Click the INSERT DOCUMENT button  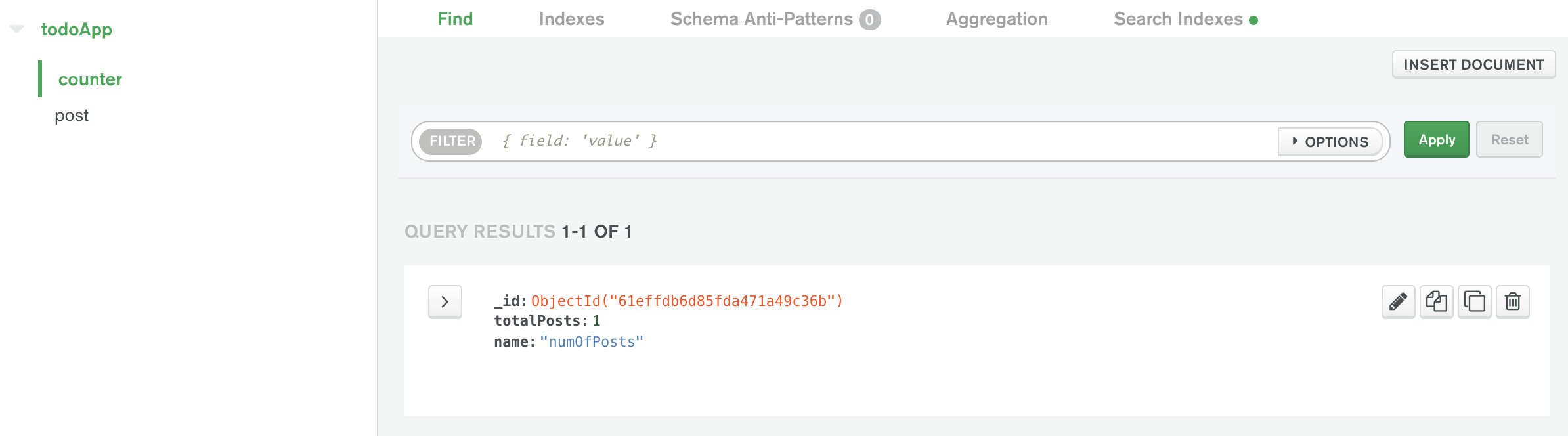coord(1473,64)
